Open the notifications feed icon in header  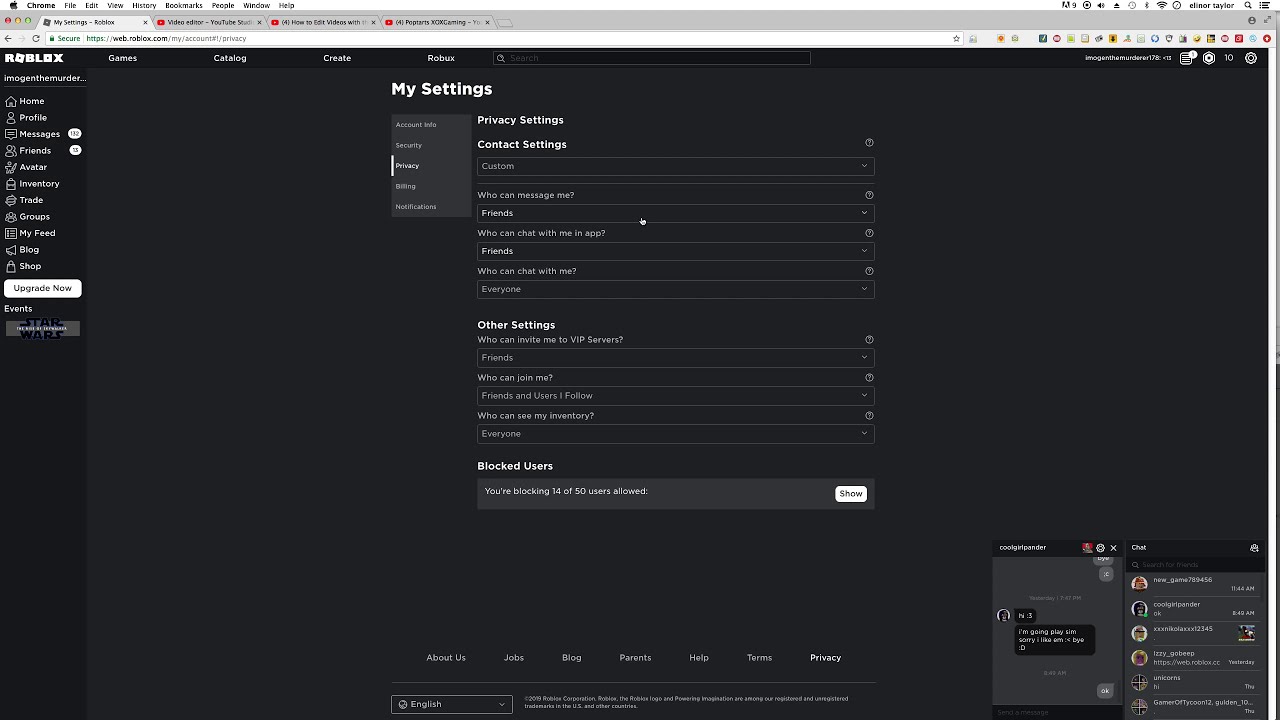[x=1187, y=58]
